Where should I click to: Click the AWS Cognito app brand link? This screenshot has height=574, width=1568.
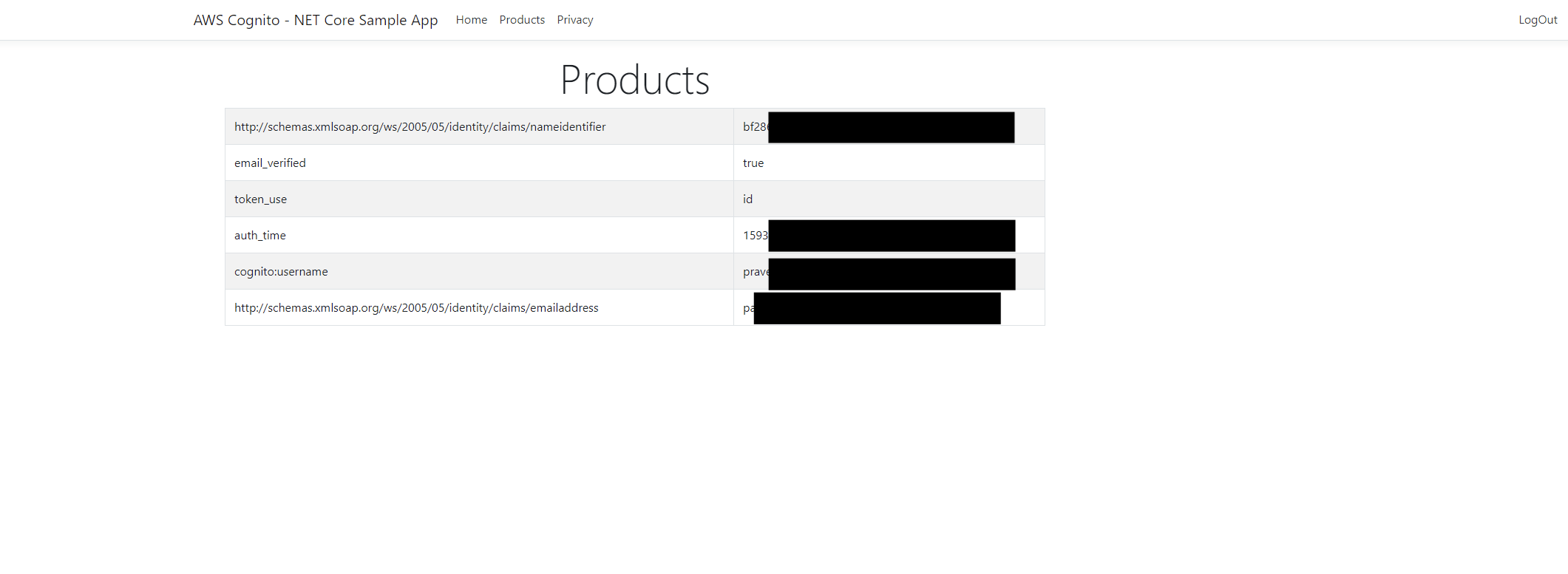coord(316,20)
